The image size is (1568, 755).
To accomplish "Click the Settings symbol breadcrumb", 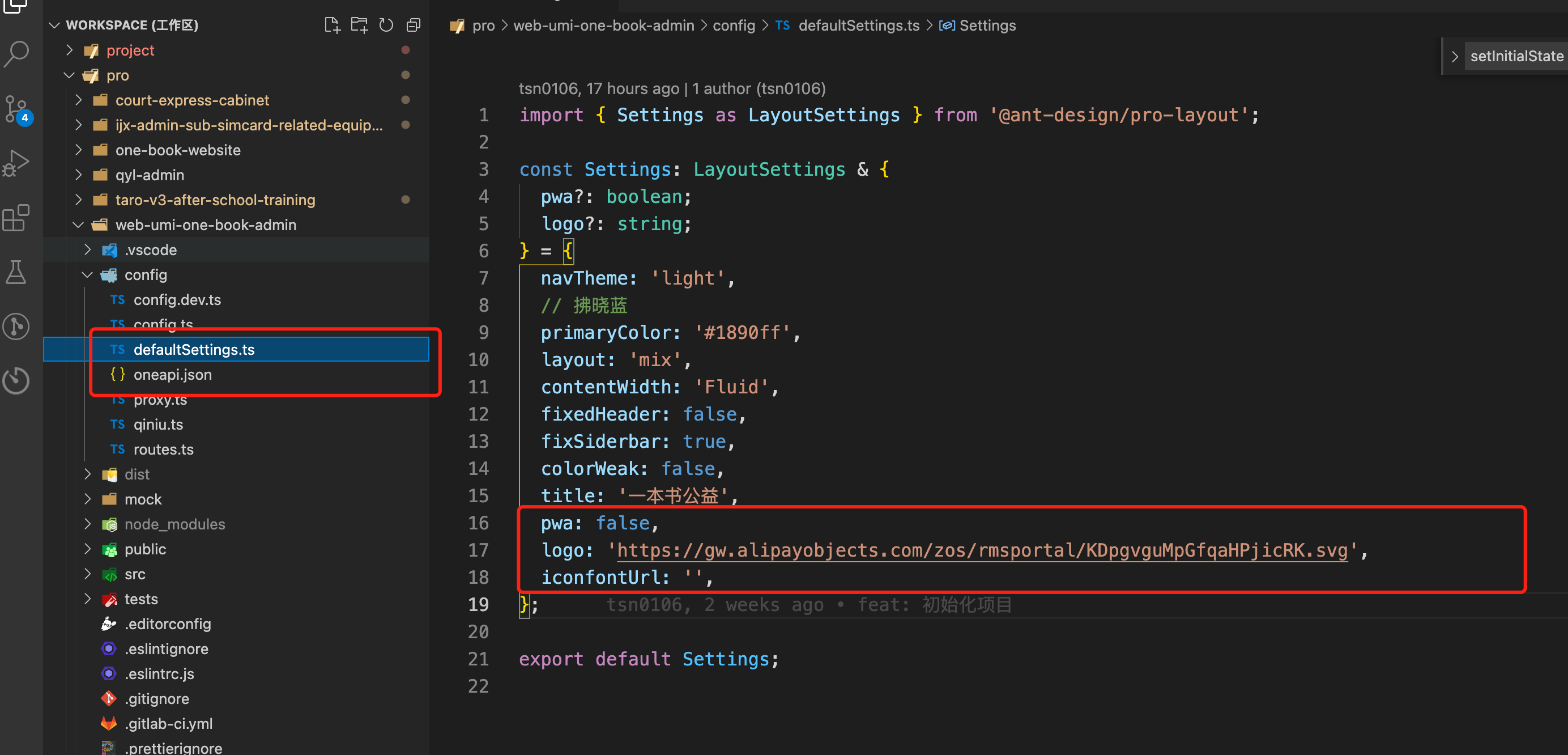I will point(987,26).
